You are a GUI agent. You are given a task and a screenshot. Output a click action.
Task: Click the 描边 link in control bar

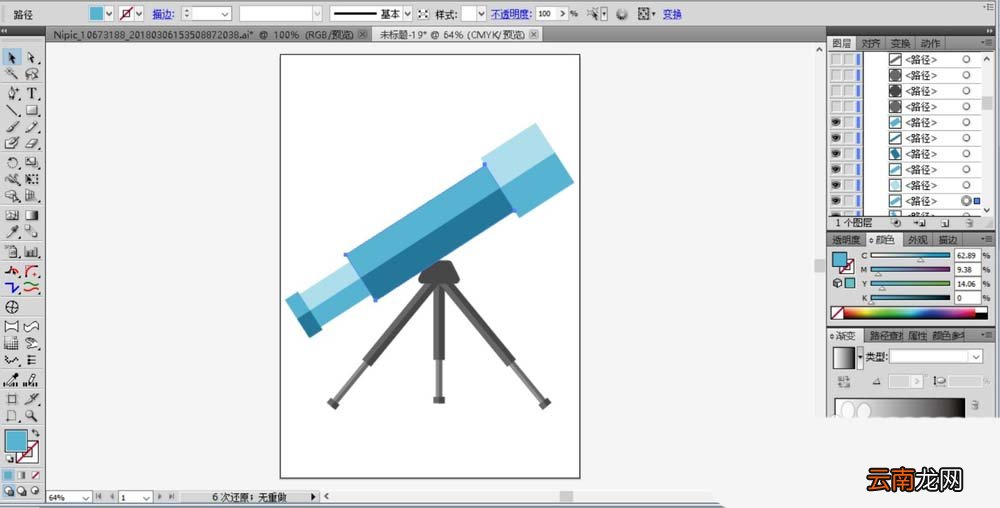[163, 13]
